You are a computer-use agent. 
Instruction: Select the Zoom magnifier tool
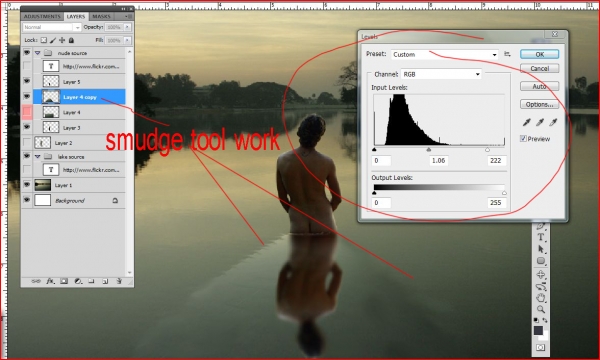coord(541,309)
